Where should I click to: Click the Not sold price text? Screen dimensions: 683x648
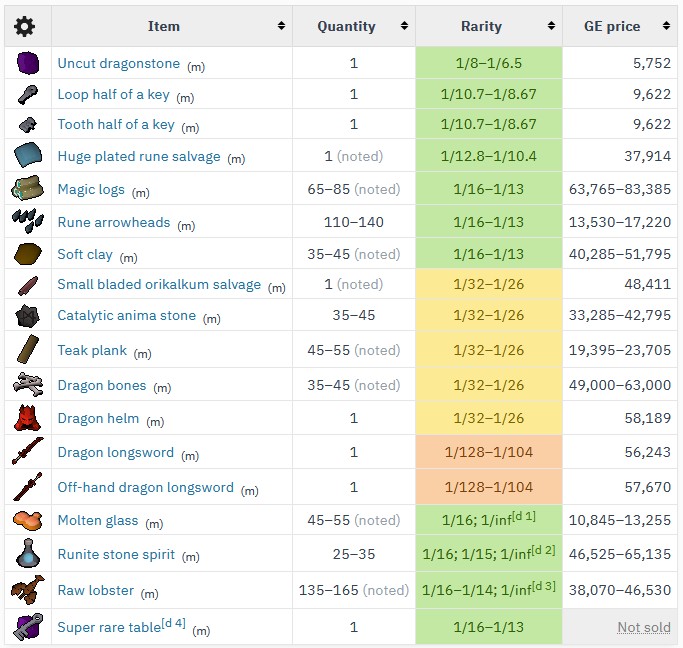click(x=644, y=627)
